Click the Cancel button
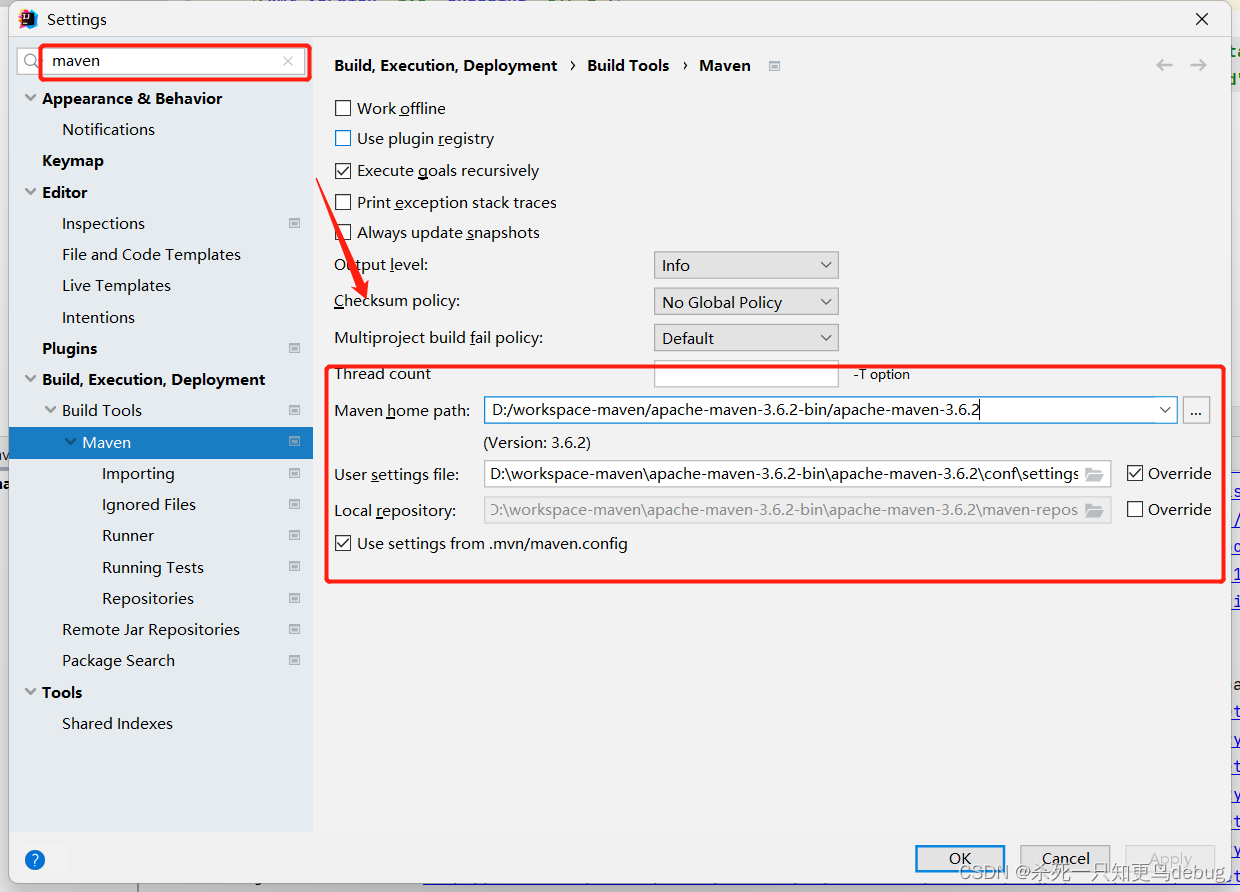Viewport: 1240px width, 892px height. (x=1065, y=858)
